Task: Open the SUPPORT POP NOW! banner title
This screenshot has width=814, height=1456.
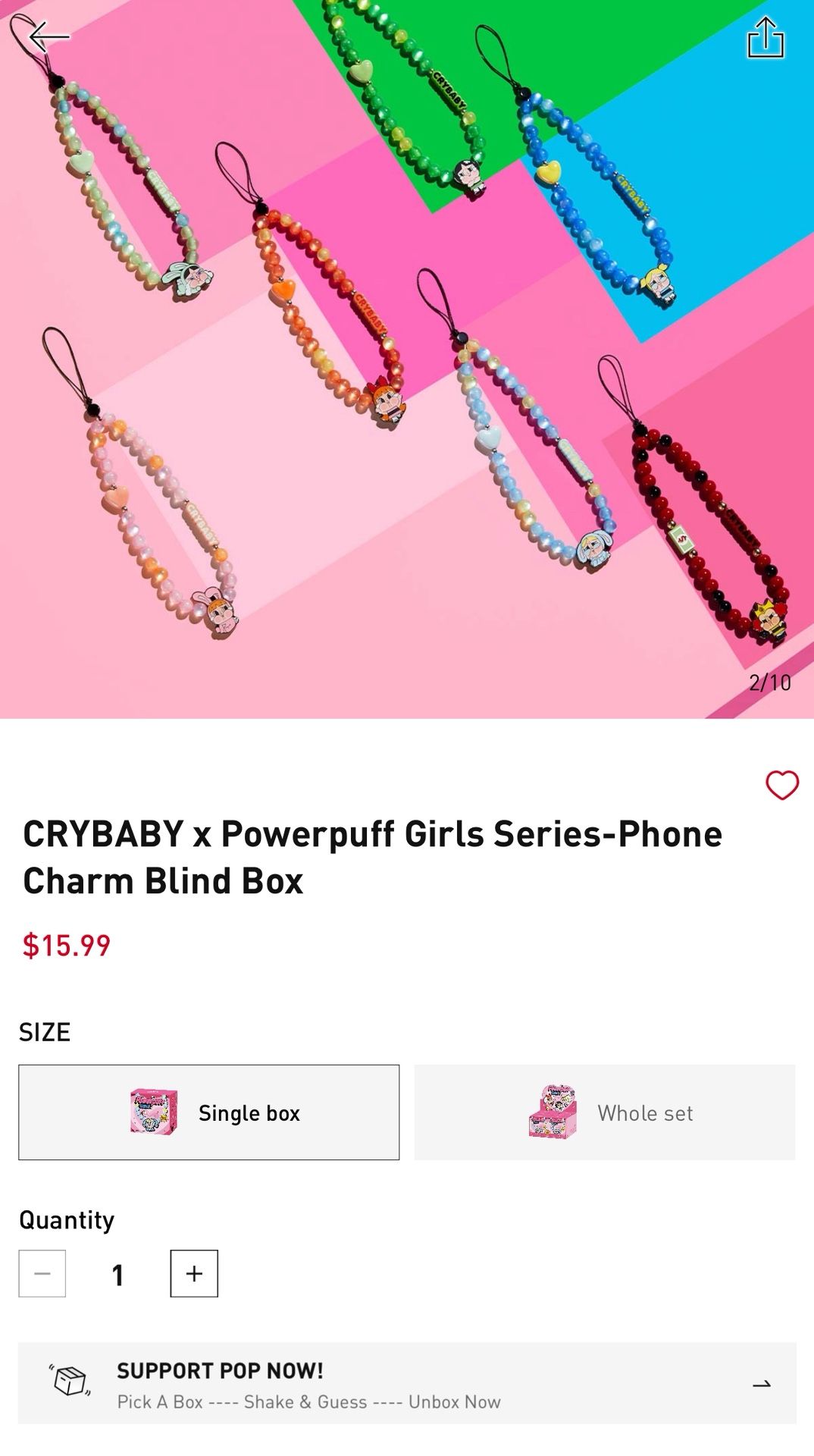Action: click(220, 1370)
